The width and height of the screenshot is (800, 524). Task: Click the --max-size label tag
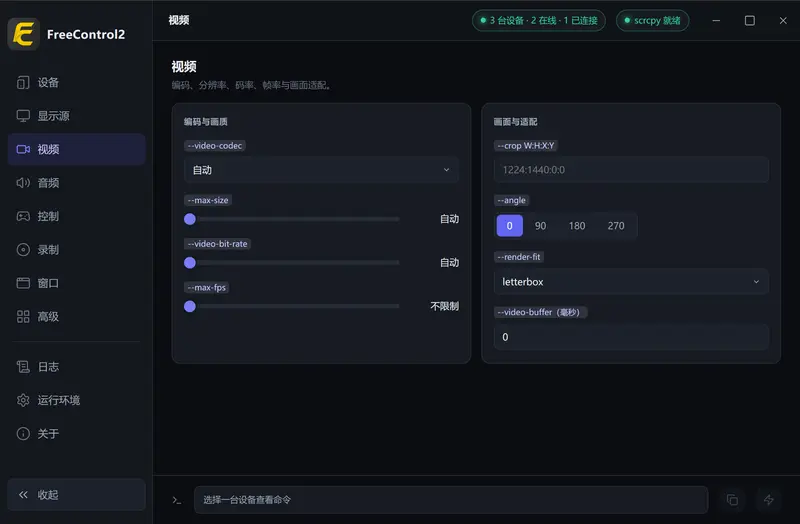pyautogui.click(x=208, y=200)
